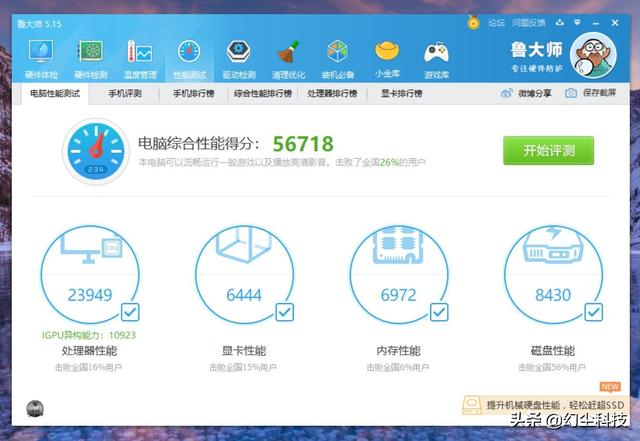The image size is (640, 441).
Task: Click the speedometer gauge icon beside score
Action: coord(96,151)
